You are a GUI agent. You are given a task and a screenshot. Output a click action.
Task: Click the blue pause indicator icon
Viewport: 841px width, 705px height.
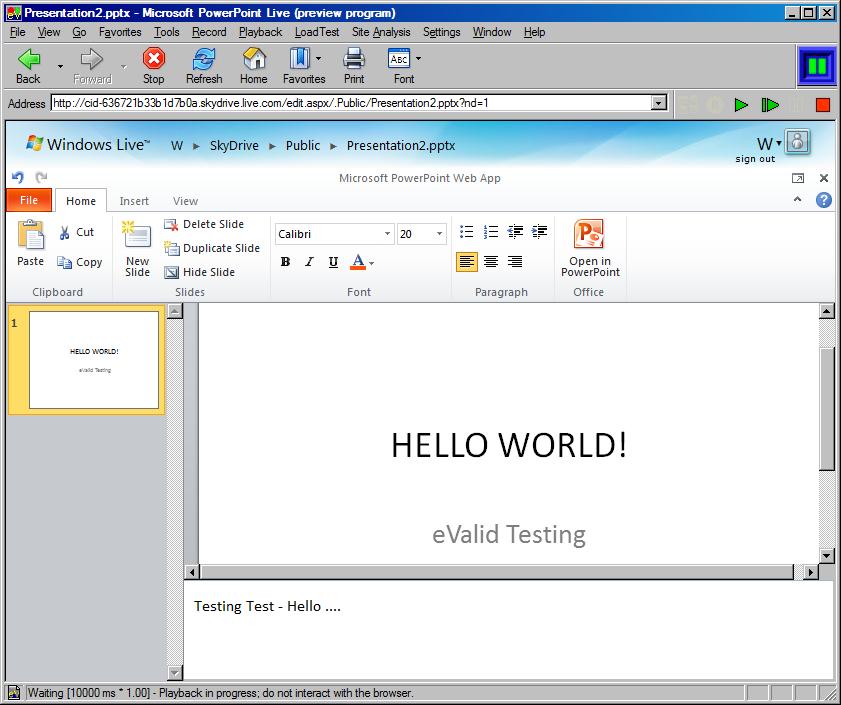[817, 67]
